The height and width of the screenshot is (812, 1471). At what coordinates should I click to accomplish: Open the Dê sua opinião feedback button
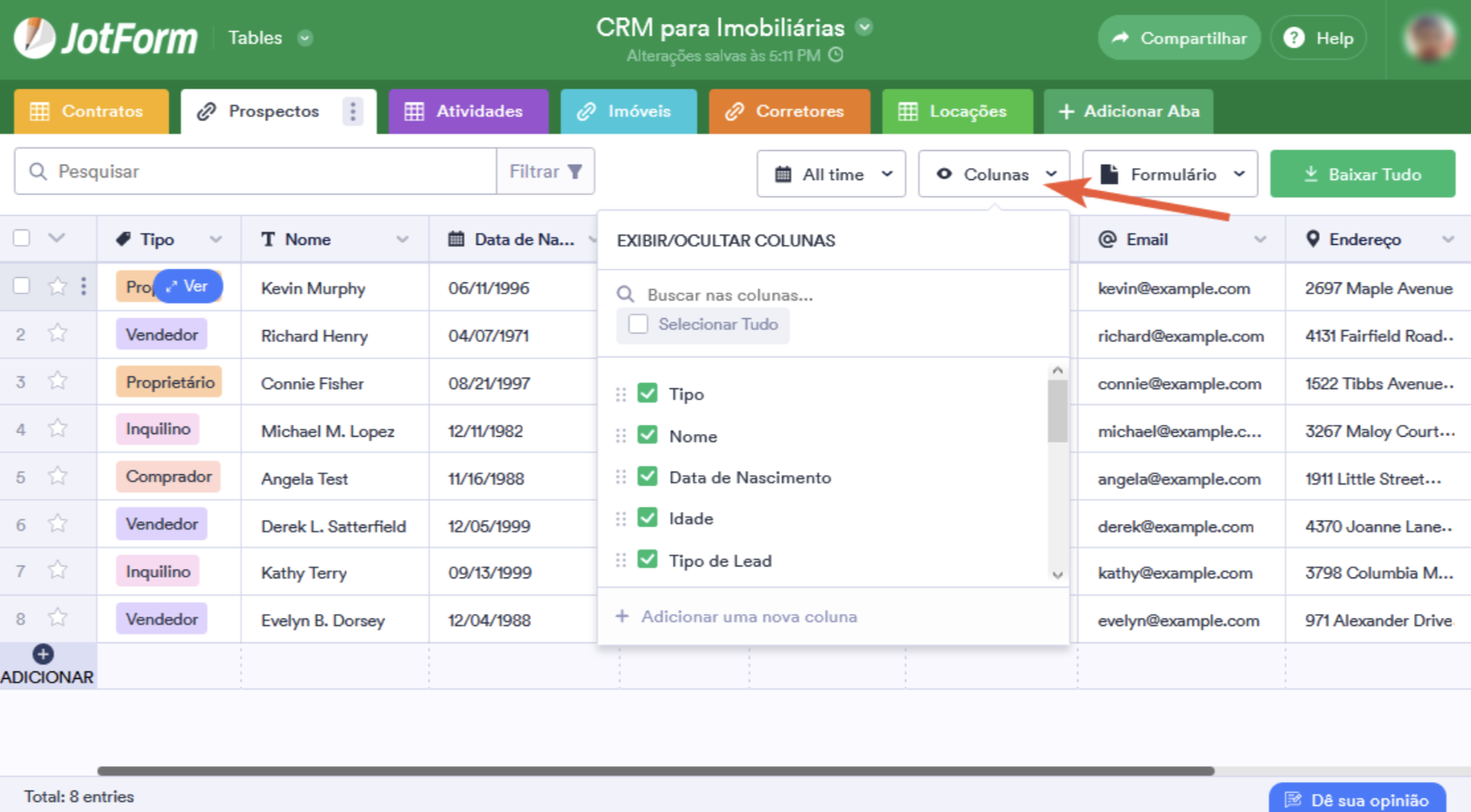point(1358,799)
